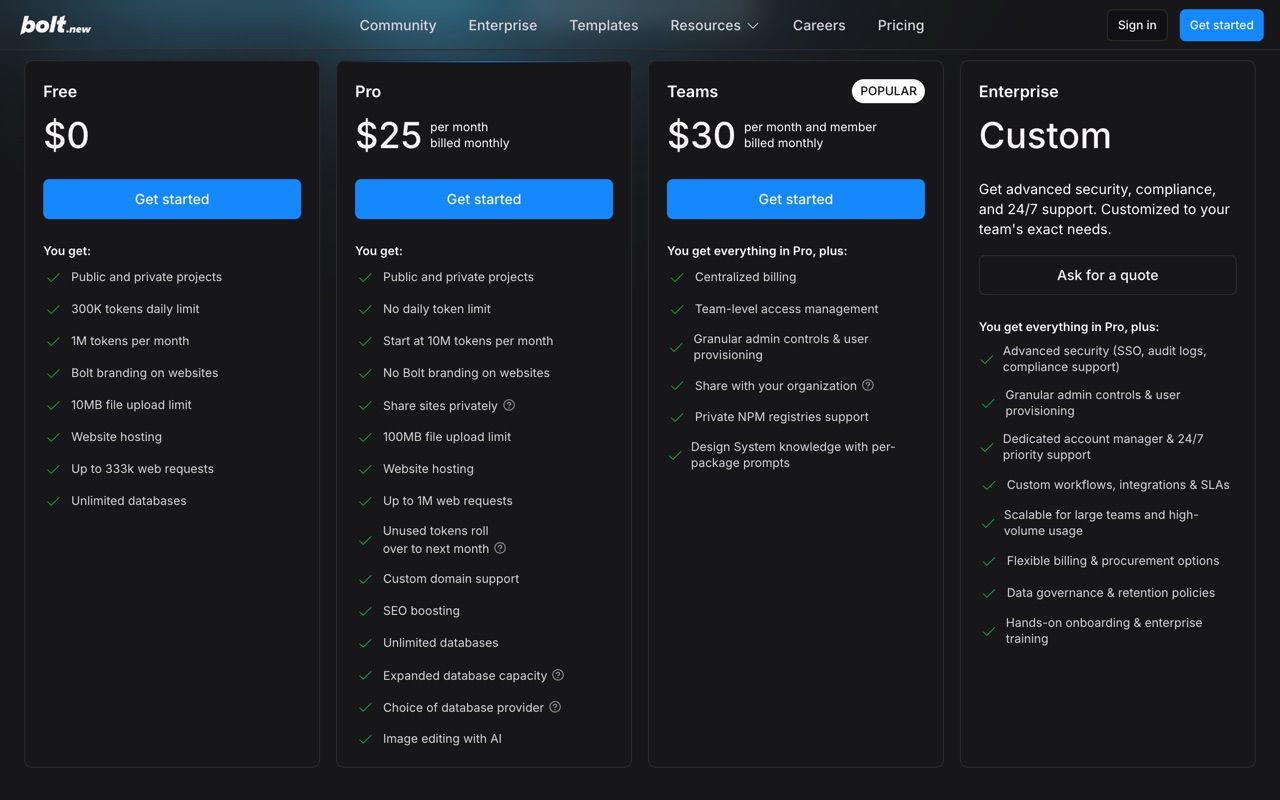Click the Sign in button
Viewport: 1280px width, 800px height.
tap(1137, 25)
